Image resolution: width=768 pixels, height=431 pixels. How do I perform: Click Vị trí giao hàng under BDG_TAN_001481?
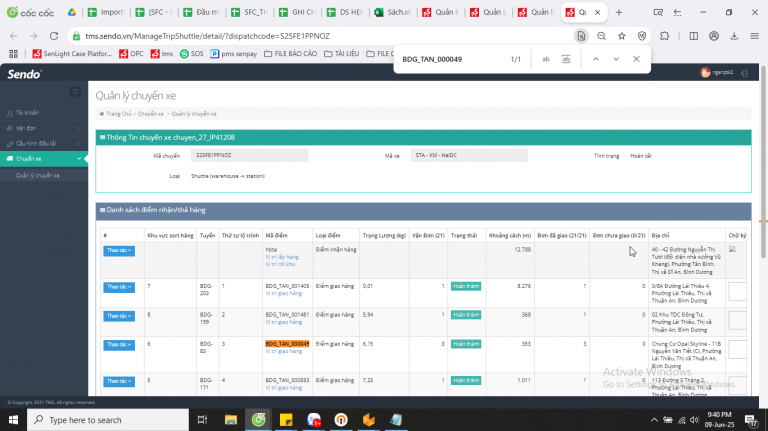click(x=284, y=322)
